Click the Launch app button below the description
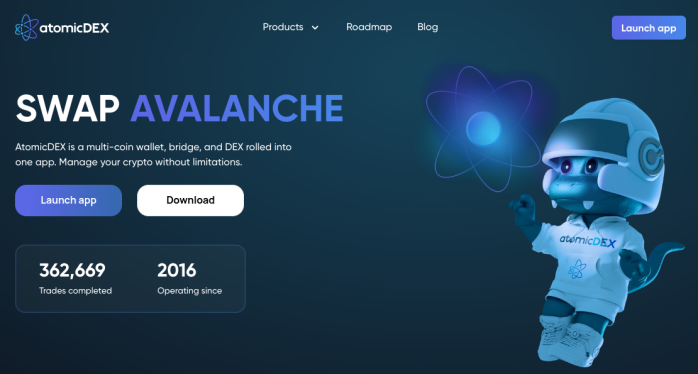The image size is (698, 374). (x=69, y=200)
